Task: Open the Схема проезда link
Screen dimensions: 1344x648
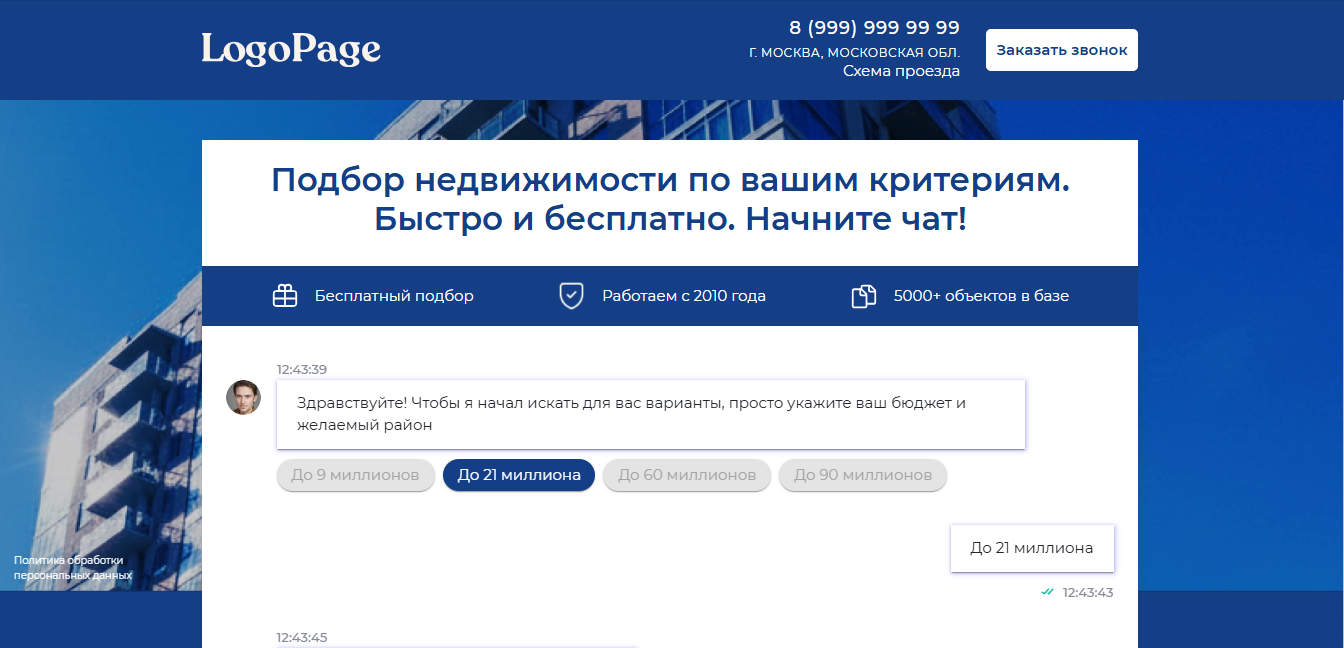Action: 901,71
